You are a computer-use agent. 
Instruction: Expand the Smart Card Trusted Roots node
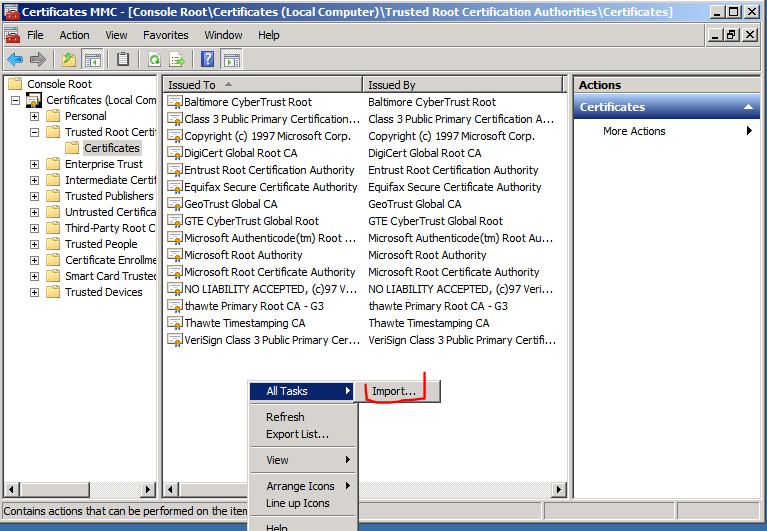(x=34, y=276)
